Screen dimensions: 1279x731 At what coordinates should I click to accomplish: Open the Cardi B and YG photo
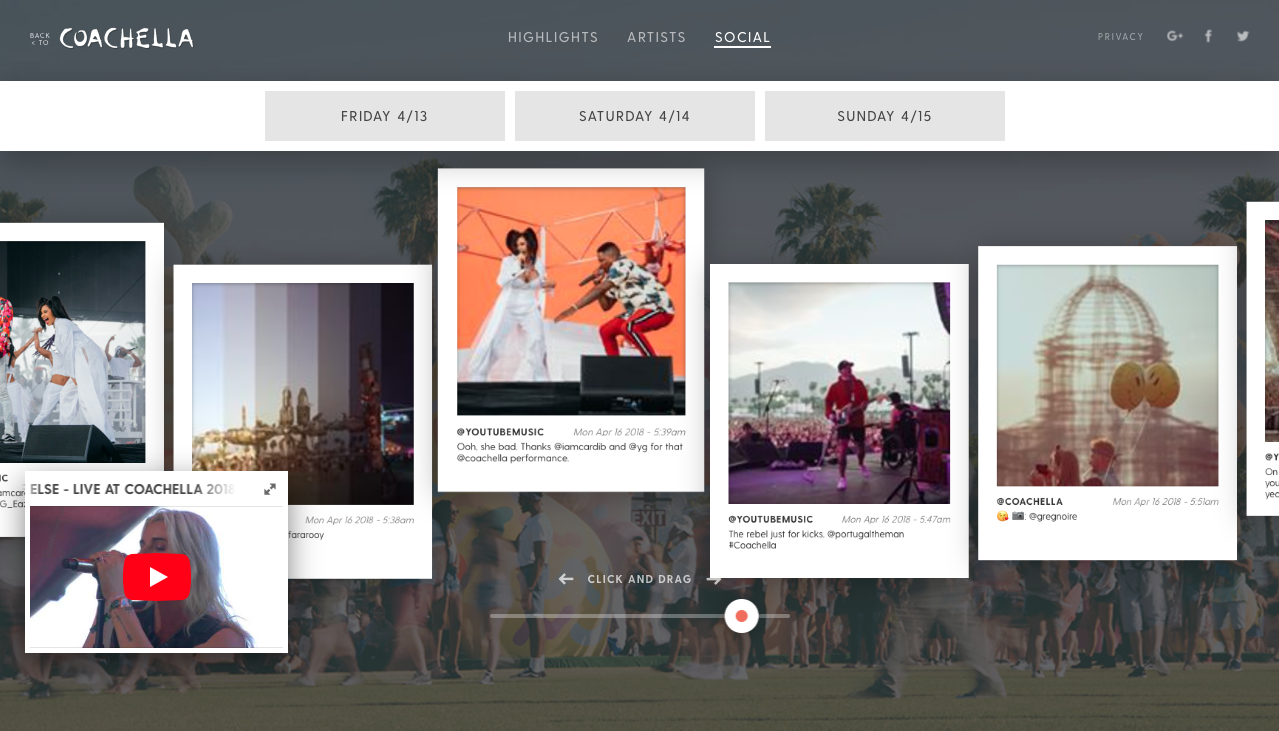[x=571, y=301]
